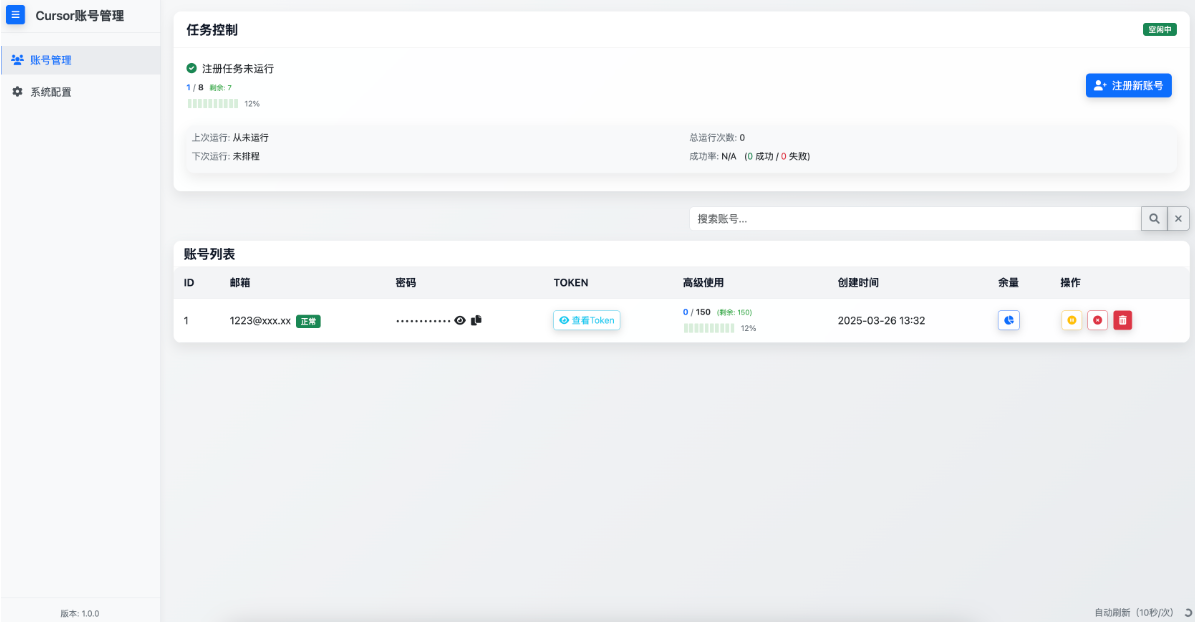The image size is (1195, 622).
Task: Click the 0 / 150 usage value
Action: (697, 313)
